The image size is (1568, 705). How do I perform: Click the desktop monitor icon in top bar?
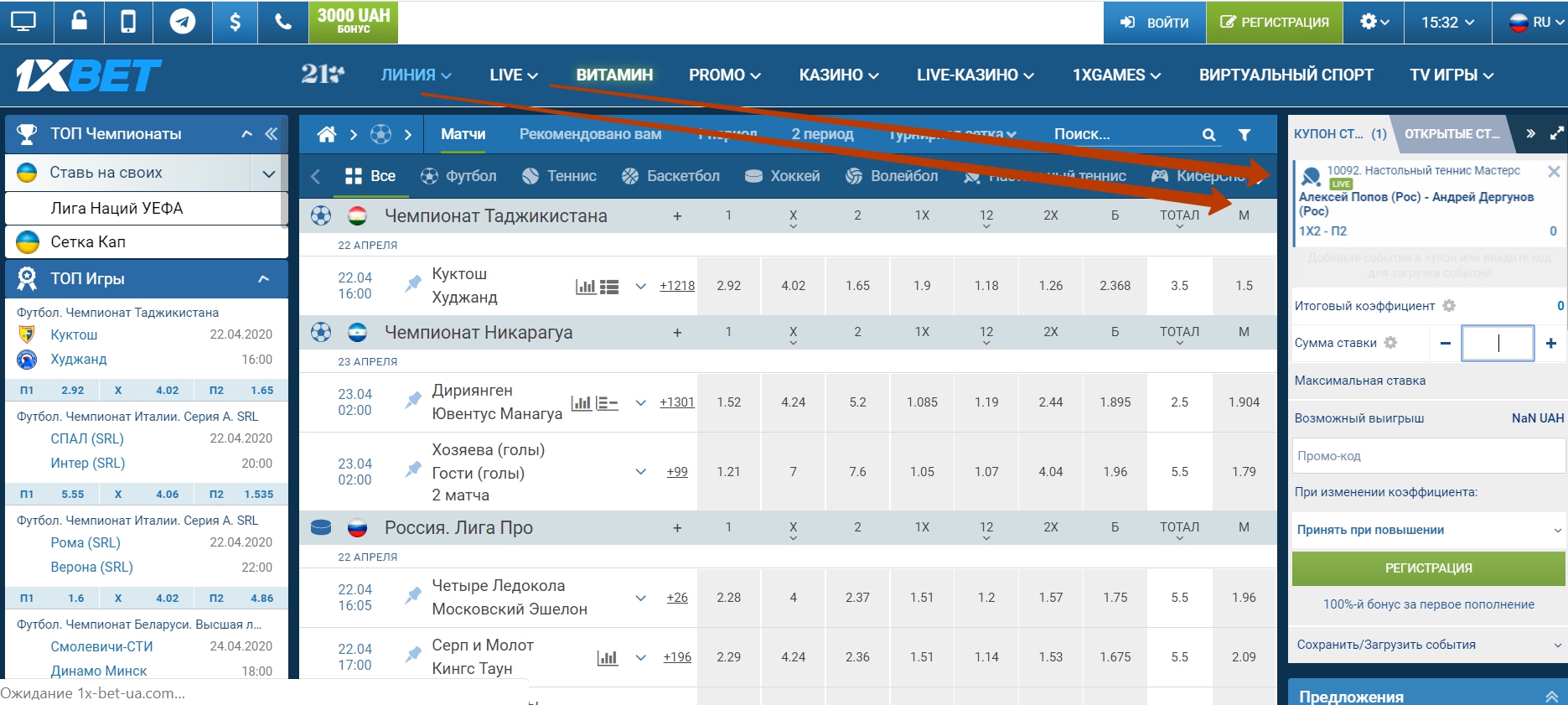(x=24, y=22)
